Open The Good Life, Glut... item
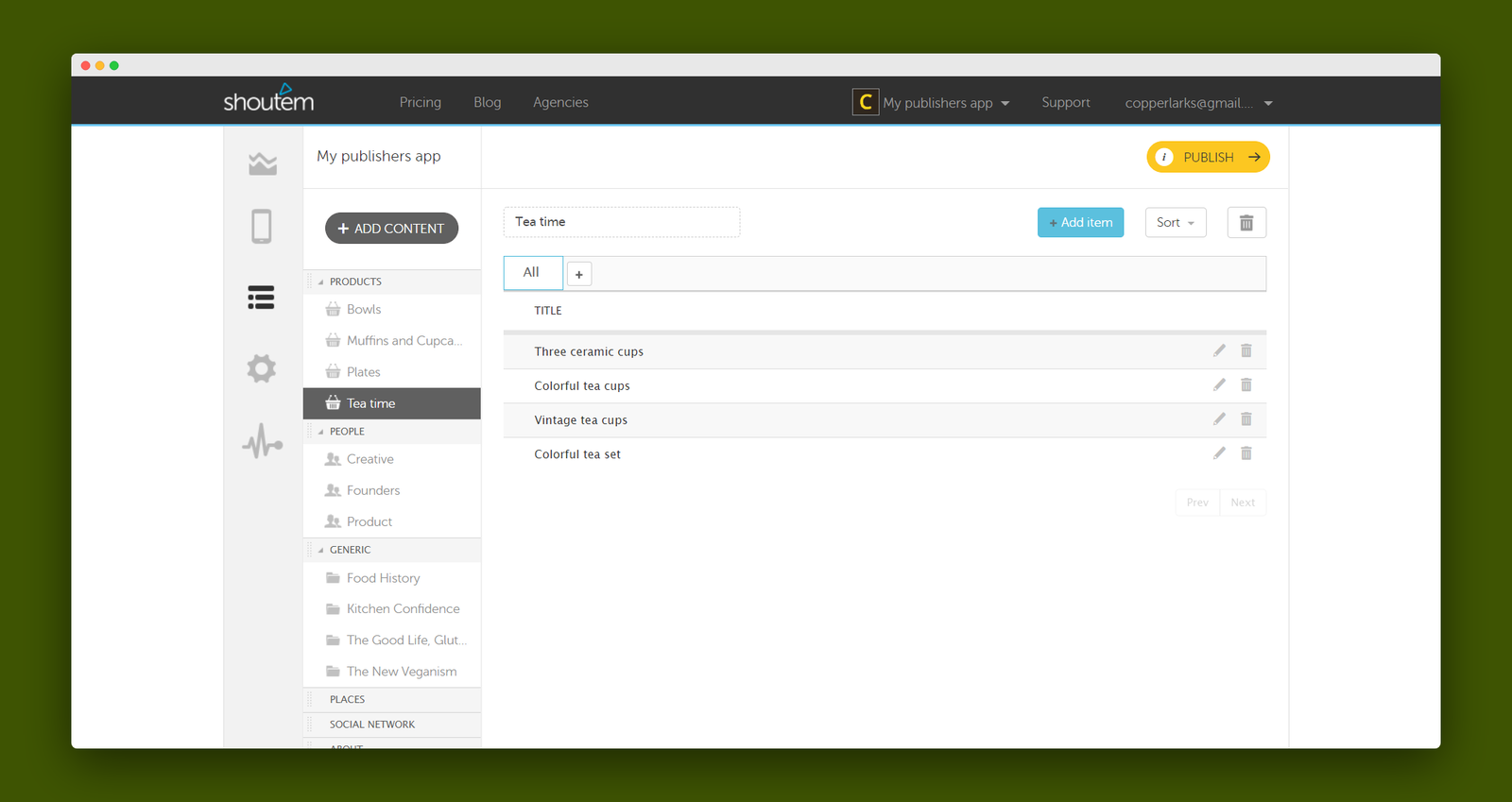The width and height of the screenshot is (1512, 802). [392, 640]
